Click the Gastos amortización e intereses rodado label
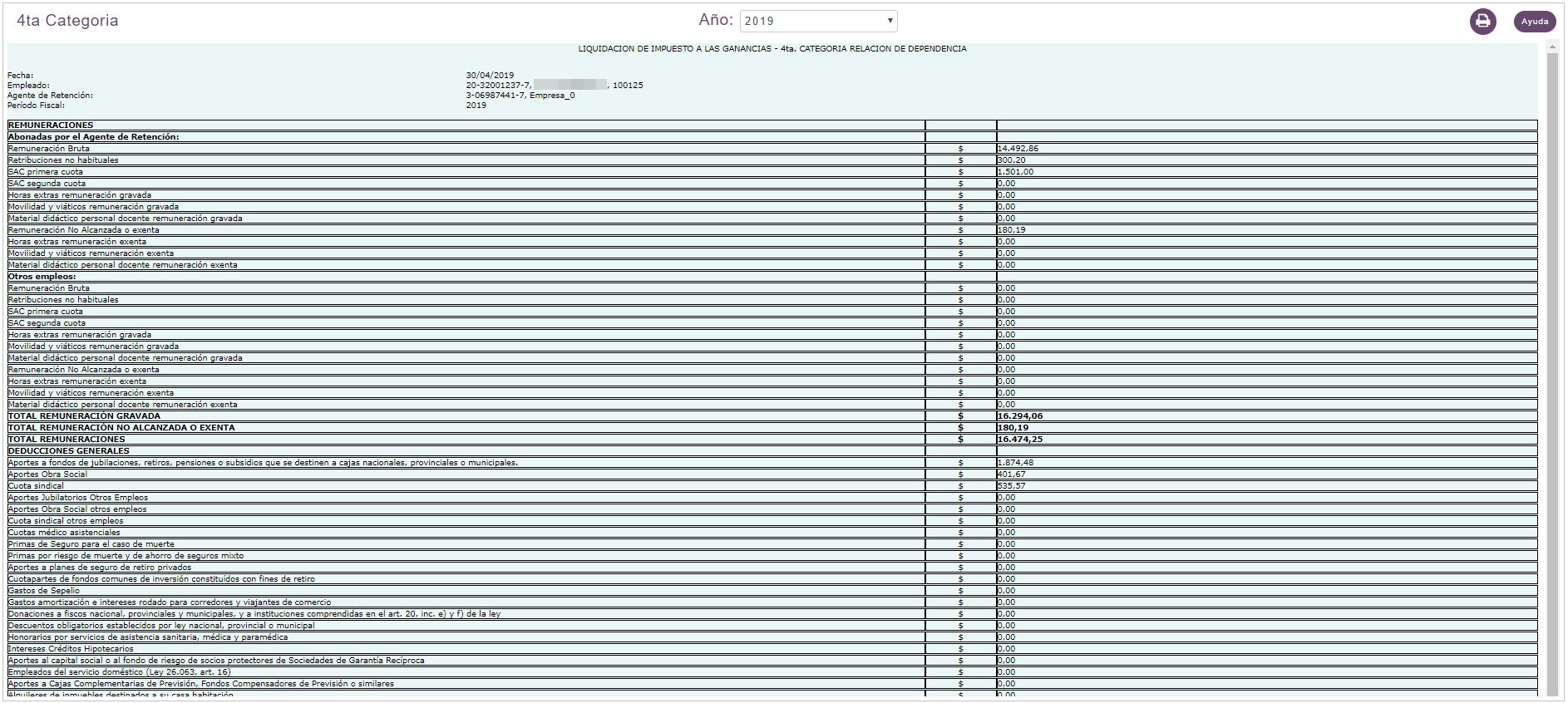 point(170,602)
